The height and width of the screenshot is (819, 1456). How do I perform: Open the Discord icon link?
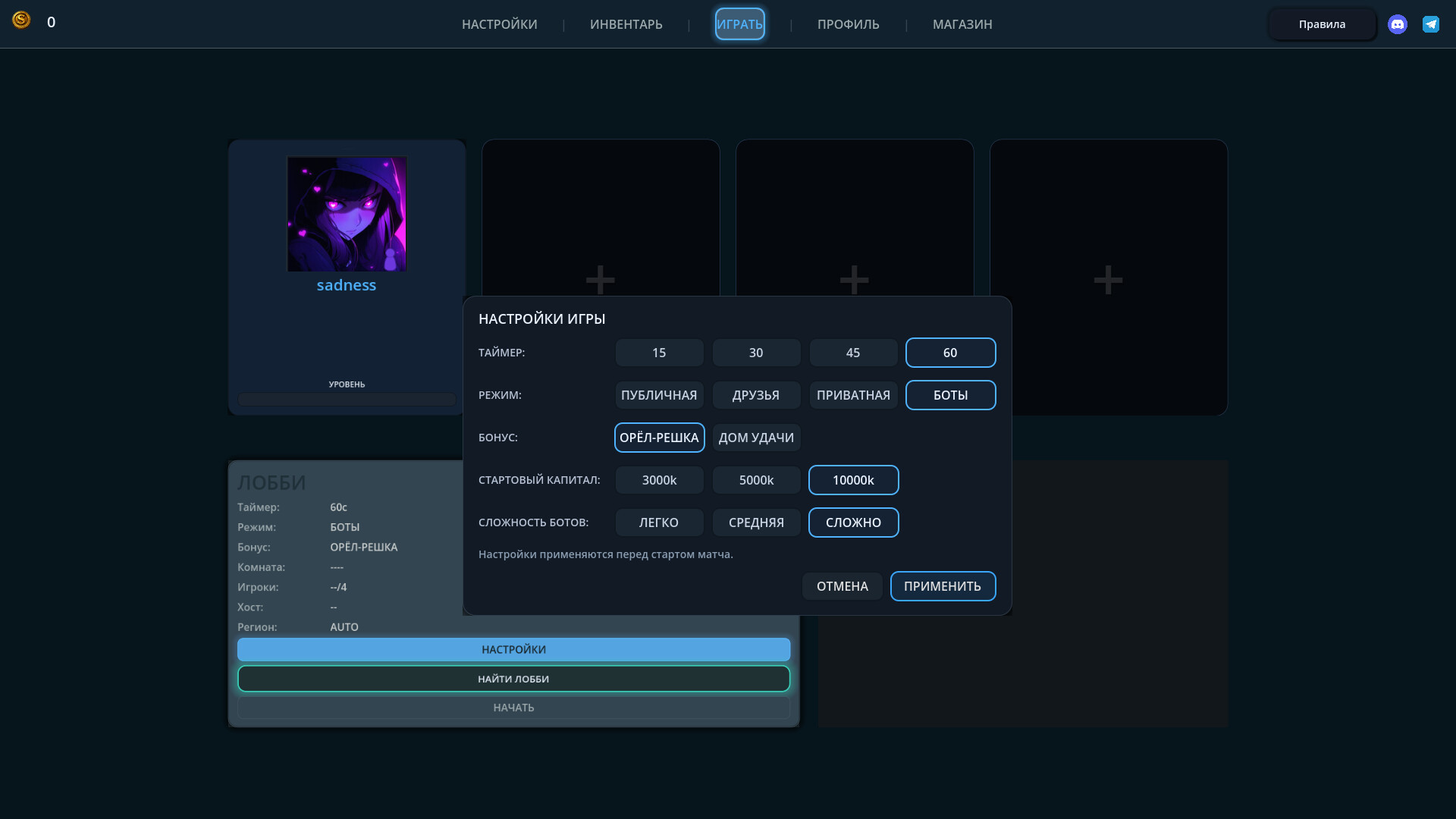[x=1397, y=24]
